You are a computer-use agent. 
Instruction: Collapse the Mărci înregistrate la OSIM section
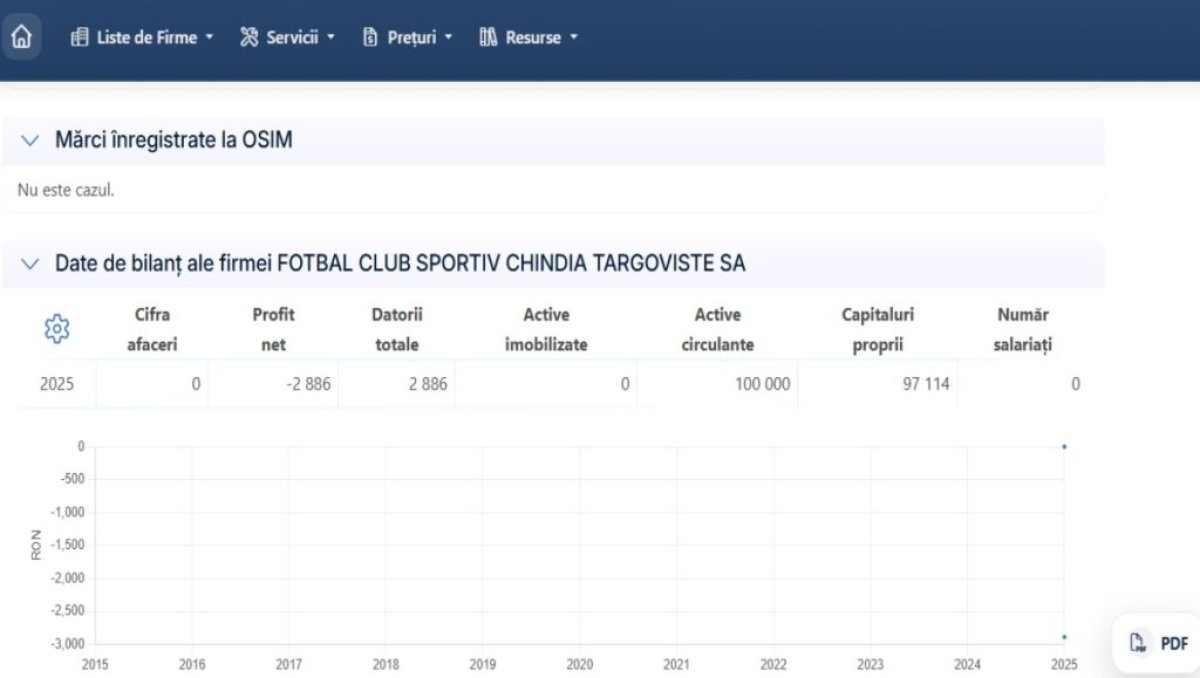pyautogui.click(x=30, y=141)
